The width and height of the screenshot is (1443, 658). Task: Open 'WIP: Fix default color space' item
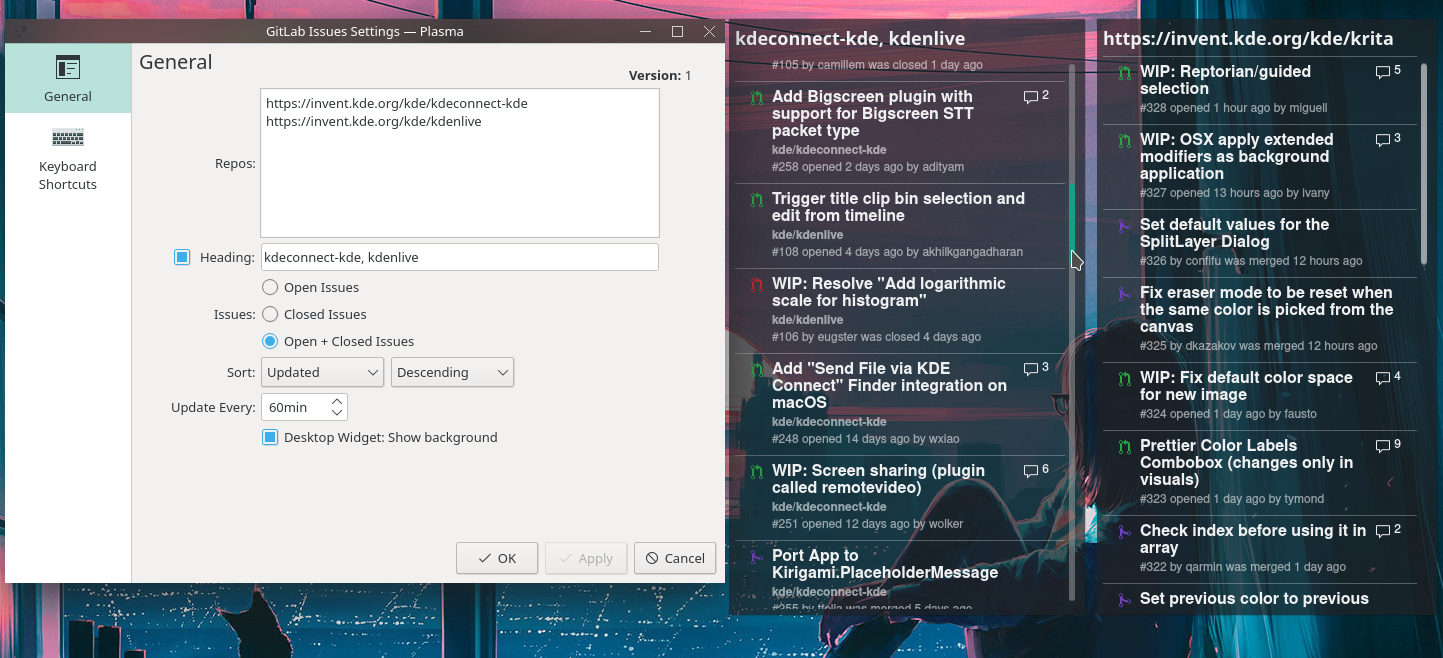[x=1246, y=386]
